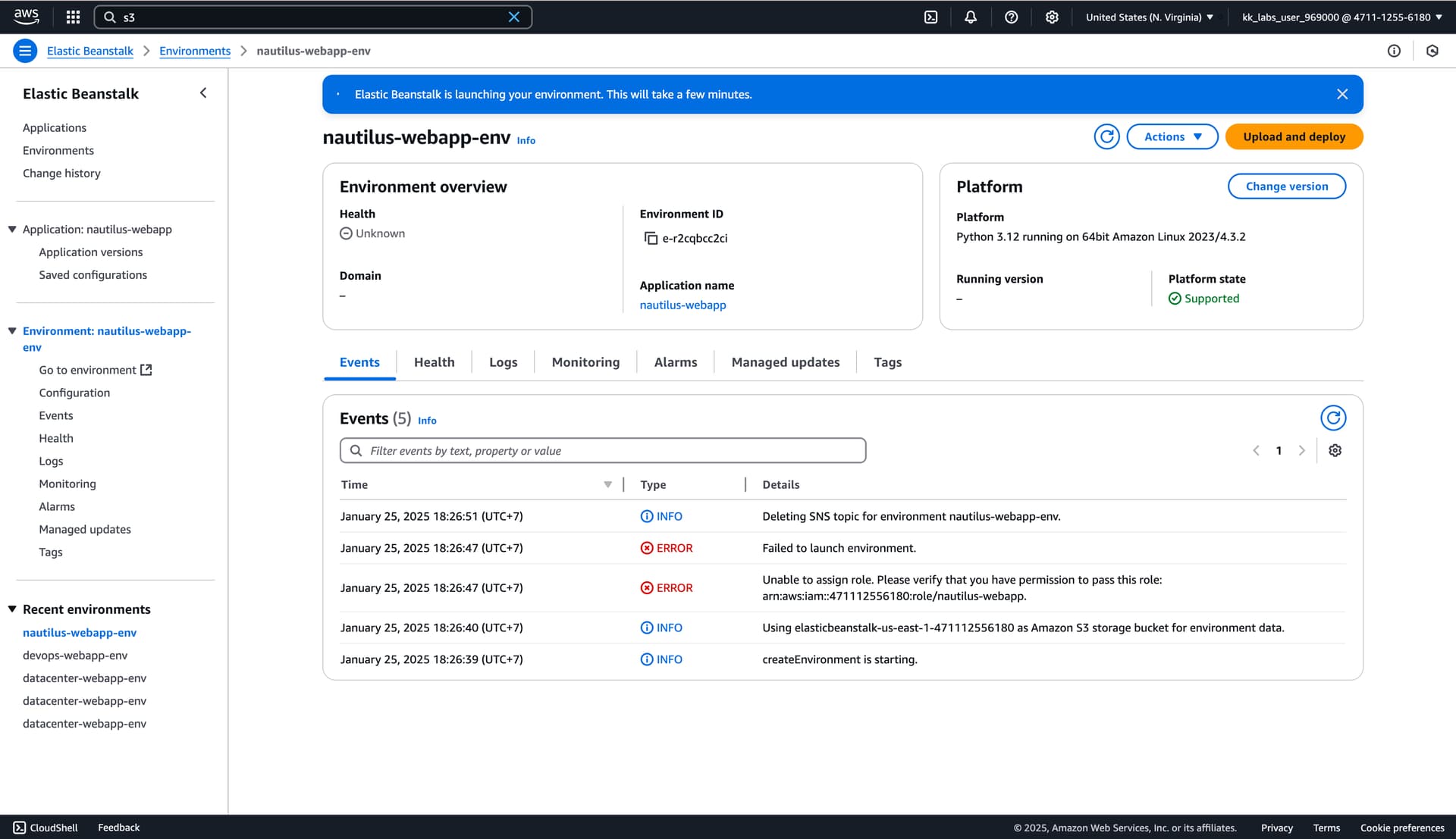Click Upload and deploy button
The height and width of the screenshot is (839, 1456).
click(x=1294, y=136)
